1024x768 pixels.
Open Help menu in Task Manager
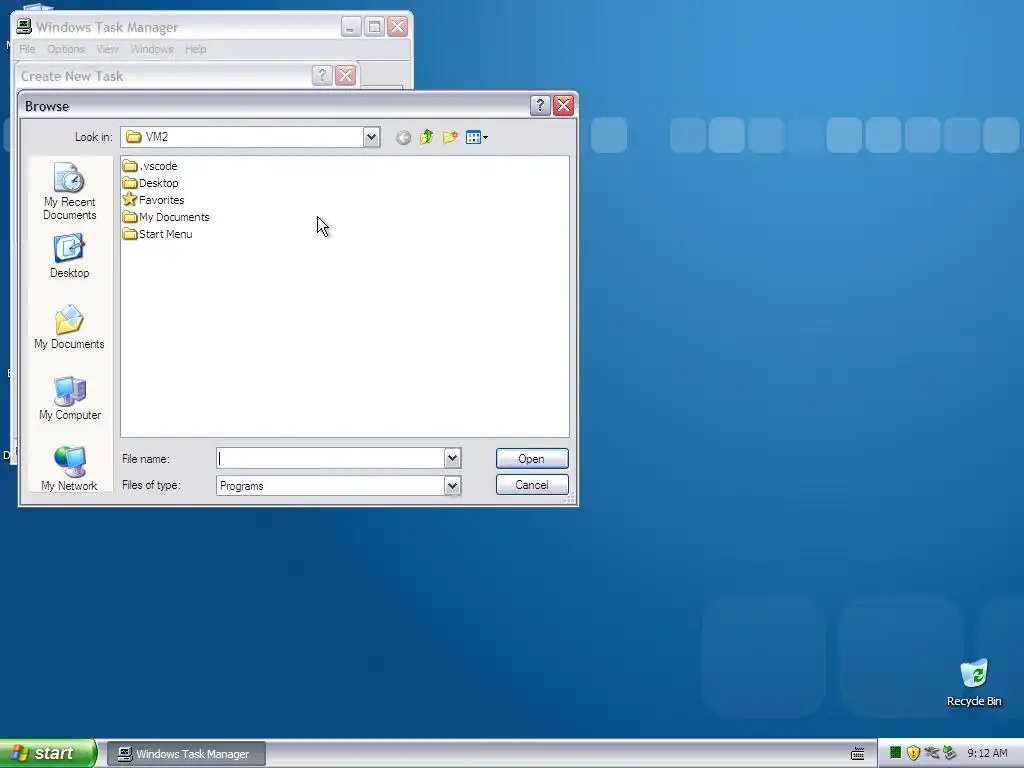[x=195, y=49]
